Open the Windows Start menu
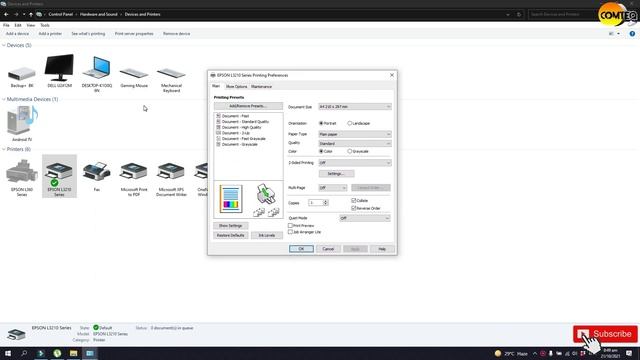The image size is (640, 360). click(8, 353)
